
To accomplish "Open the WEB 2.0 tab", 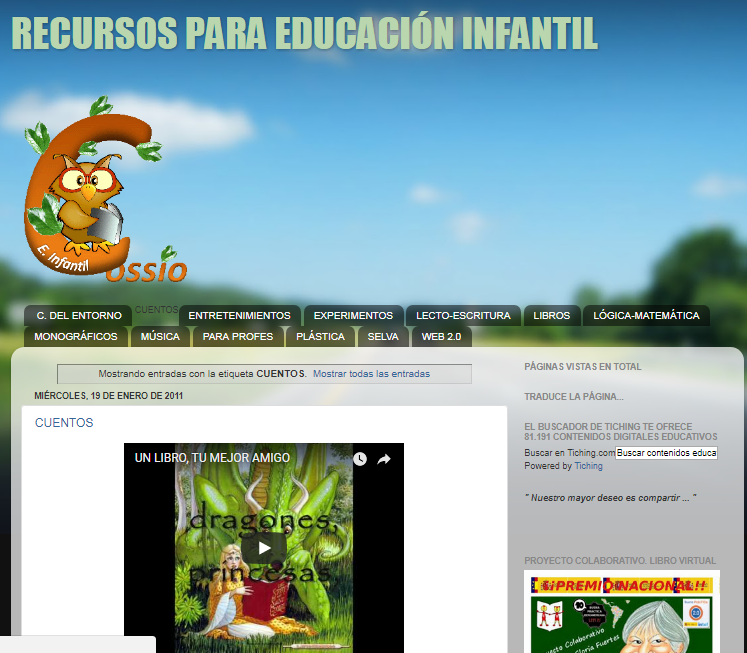I will (441, 337).
